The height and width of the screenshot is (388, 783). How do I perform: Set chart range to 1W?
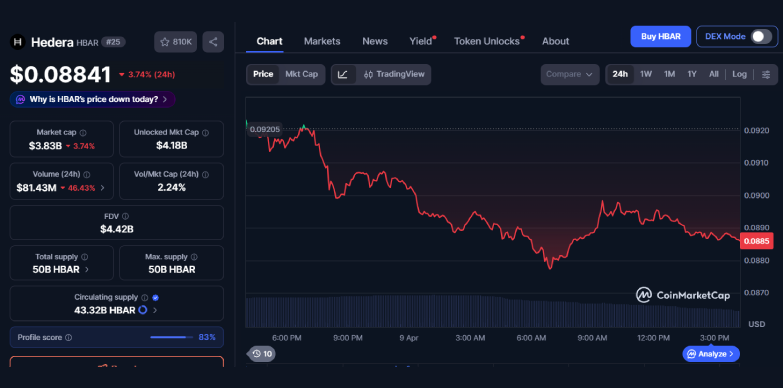pos(646,74)
